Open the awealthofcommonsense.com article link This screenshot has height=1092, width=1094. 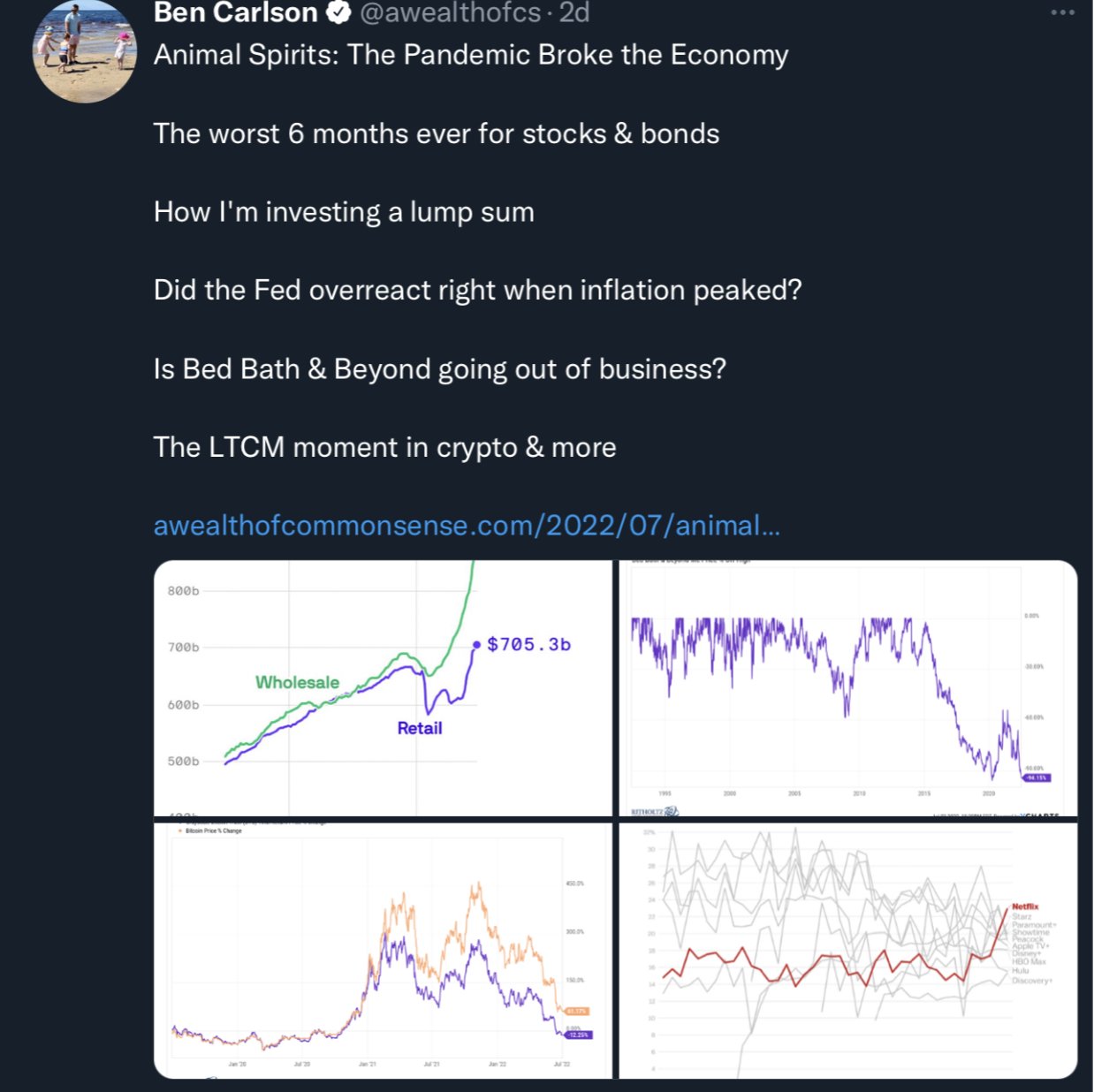tap(467, 526)
